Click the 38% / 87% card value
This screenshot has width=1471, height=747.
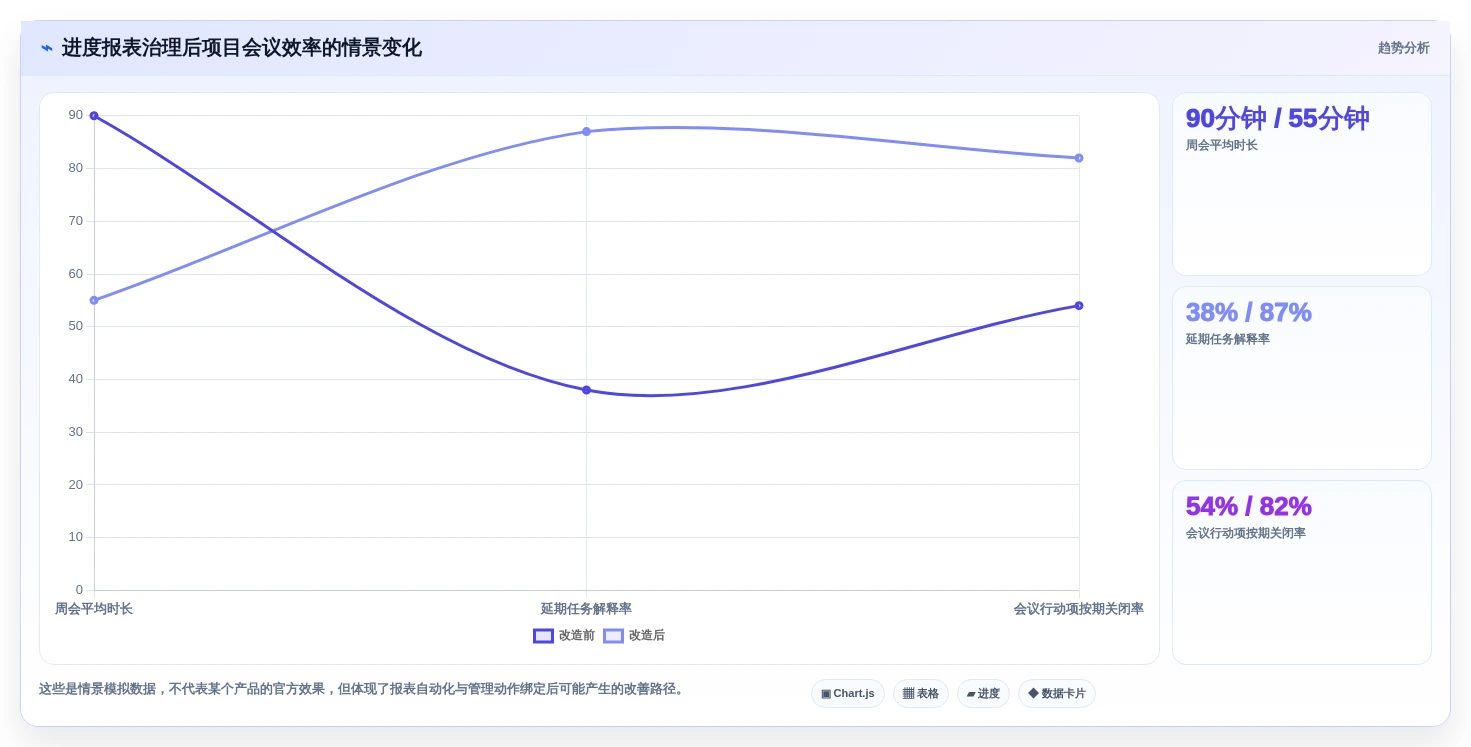(1248, 313)
